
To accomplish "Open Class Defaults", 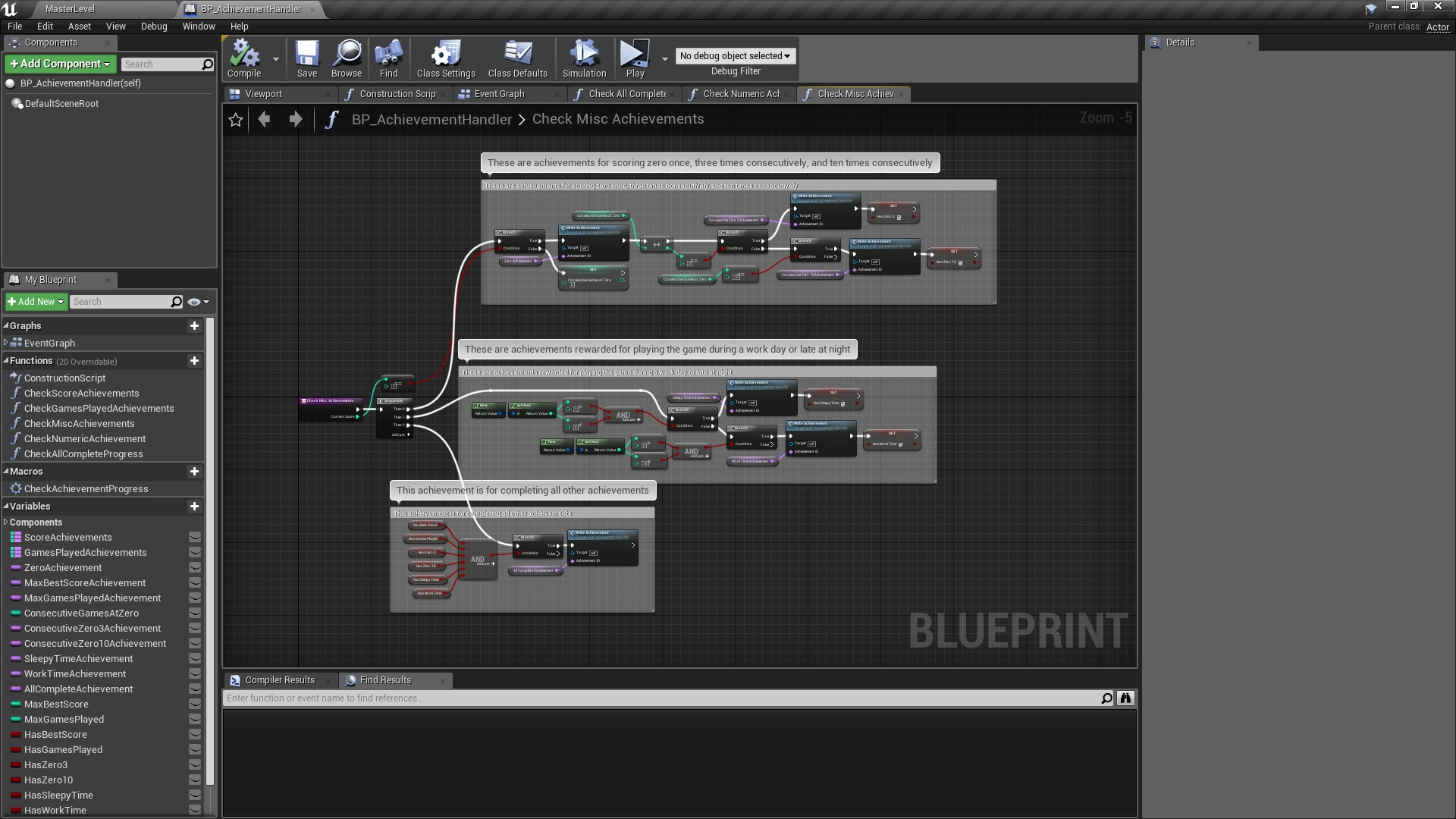I will [x=517, y=57].
